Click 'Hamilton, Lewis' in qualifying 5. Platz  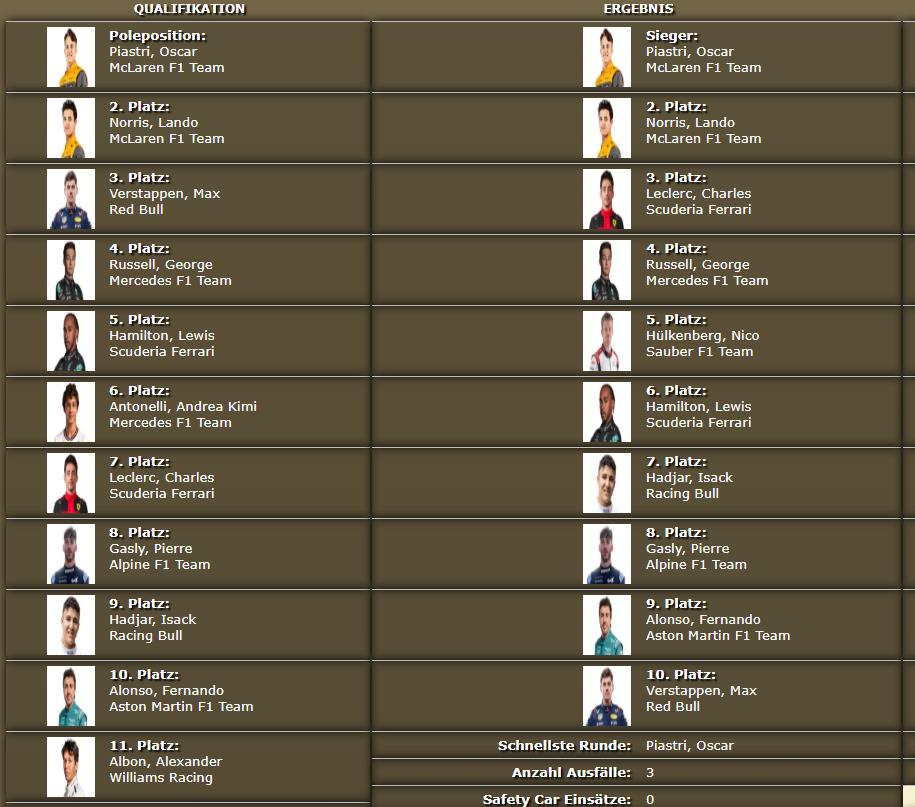point(162,336)
